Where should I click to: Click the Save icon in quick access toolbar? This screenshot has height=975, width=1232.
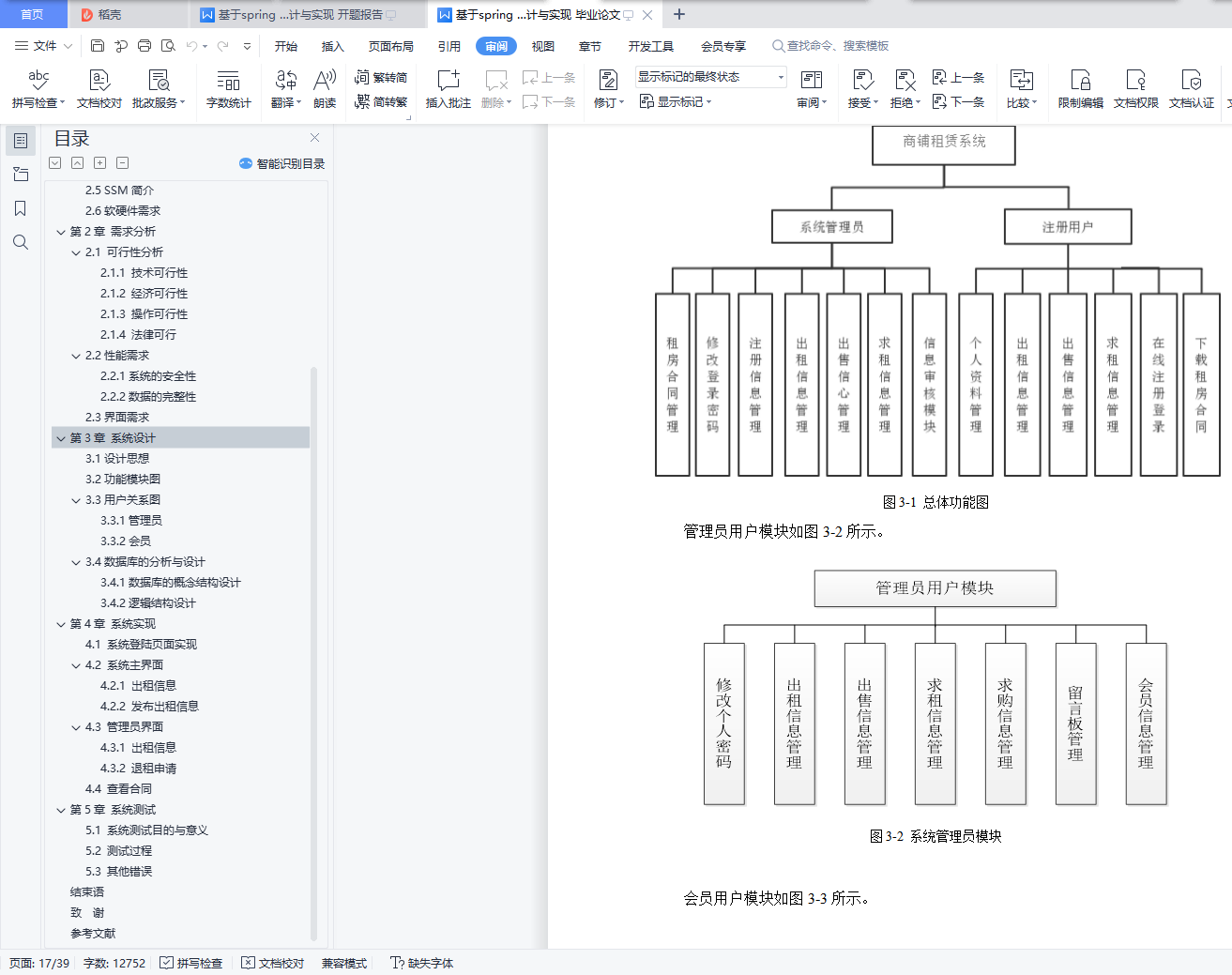(98, 45)
